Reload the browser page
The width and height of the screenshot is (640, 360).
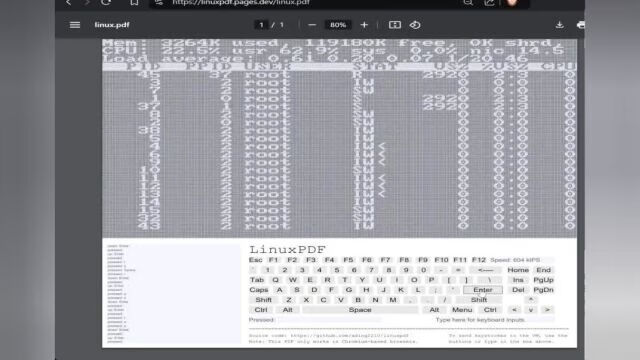[106, 2]
